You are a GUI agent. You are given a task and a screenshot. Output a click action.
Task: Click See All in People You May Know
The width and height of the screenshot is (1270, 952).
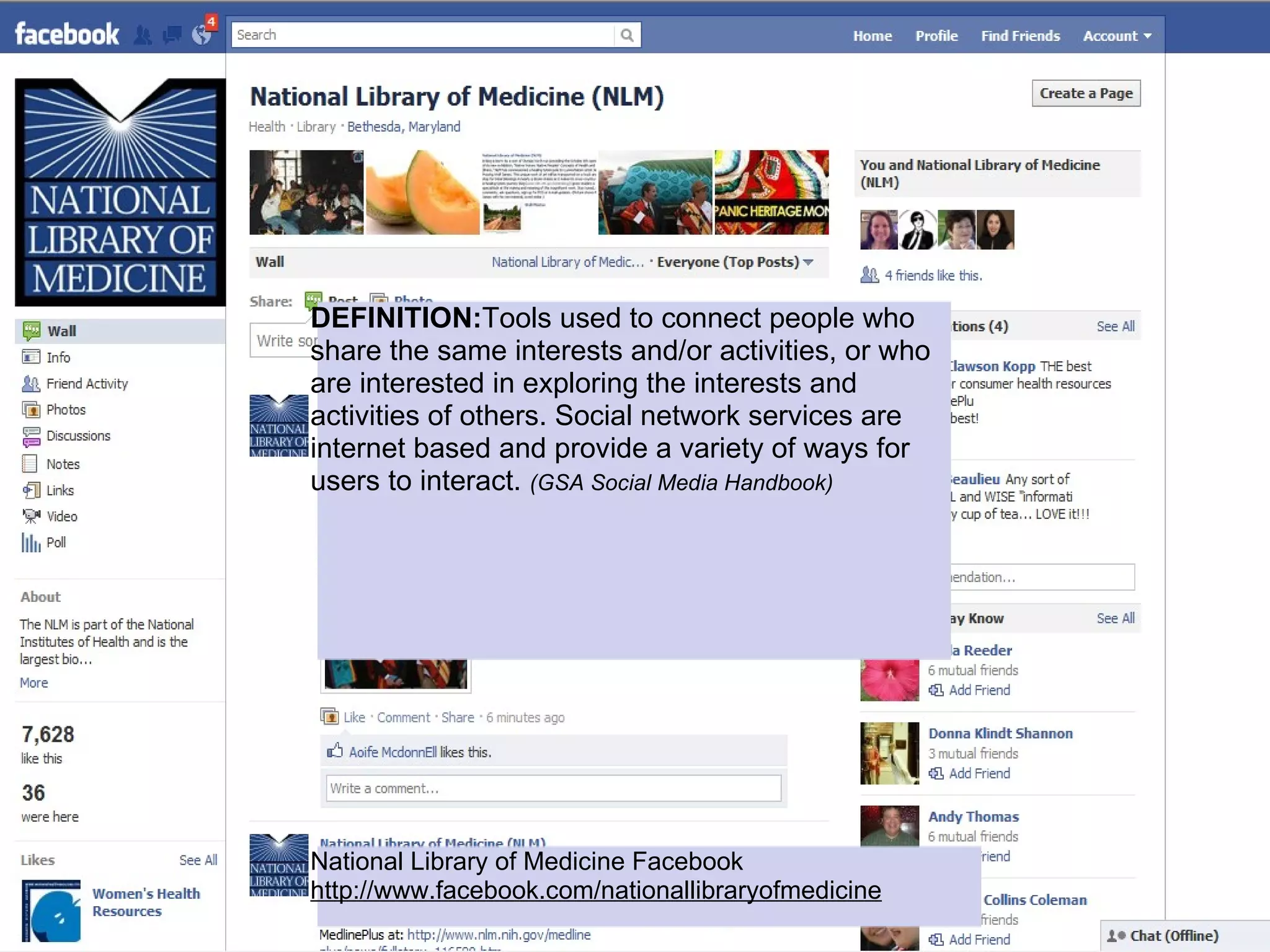pos(1115,618)
